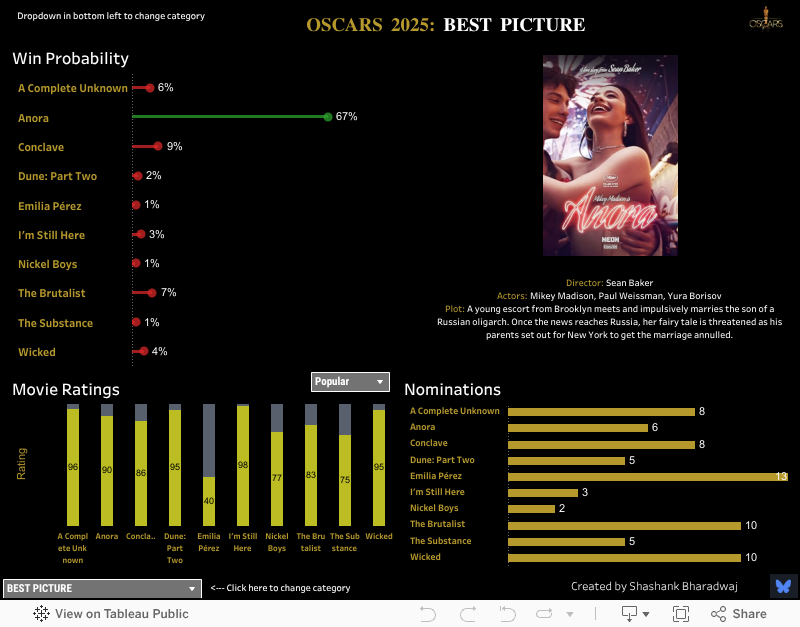Screen dimensions: 800x627
Task: Select A Complete Unknown rating bar showing 96
Action: coord(73,467)
